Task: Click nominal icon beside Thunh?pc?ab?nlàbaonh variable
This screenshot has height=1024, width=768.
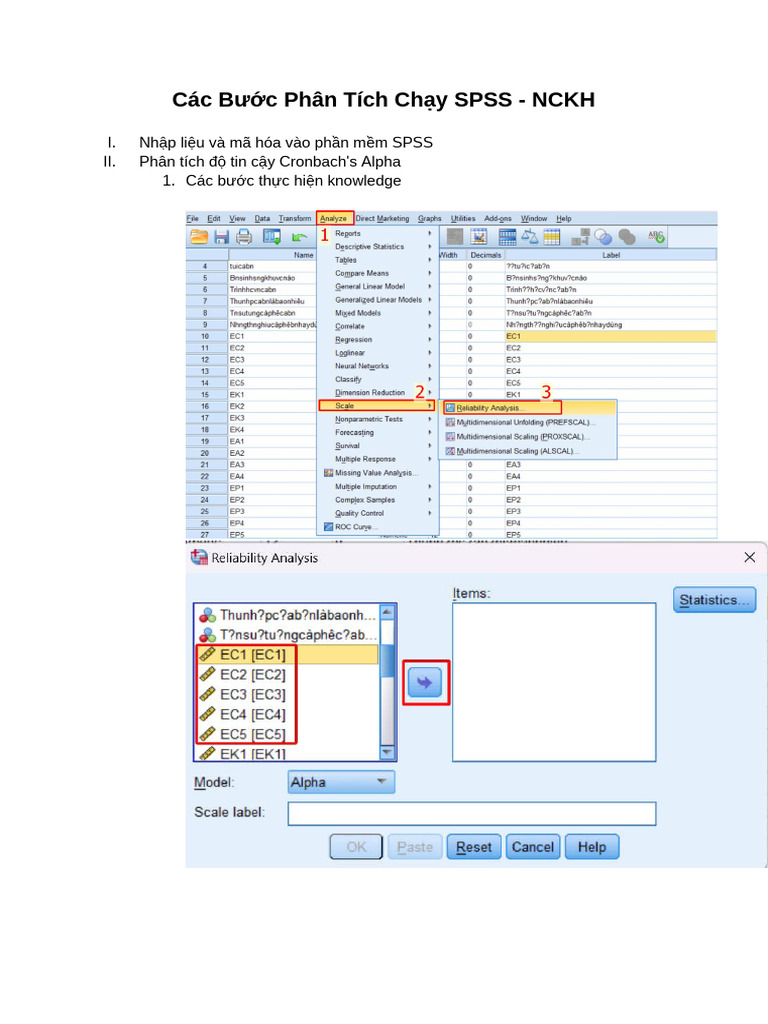Action: click(208, 615)
